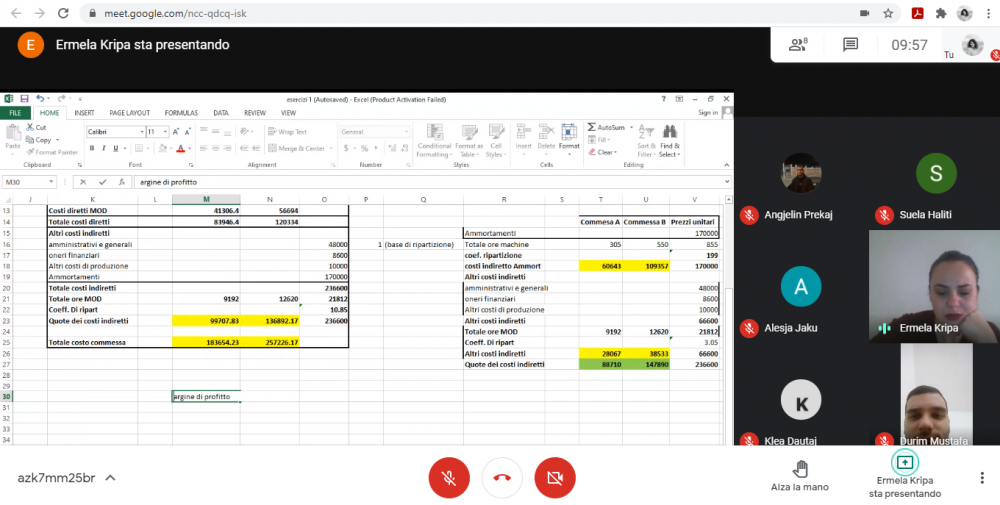The image size is (1000, 505).
Task: Select Ermela Kripa's video tile
Action: tap(934, 286)
